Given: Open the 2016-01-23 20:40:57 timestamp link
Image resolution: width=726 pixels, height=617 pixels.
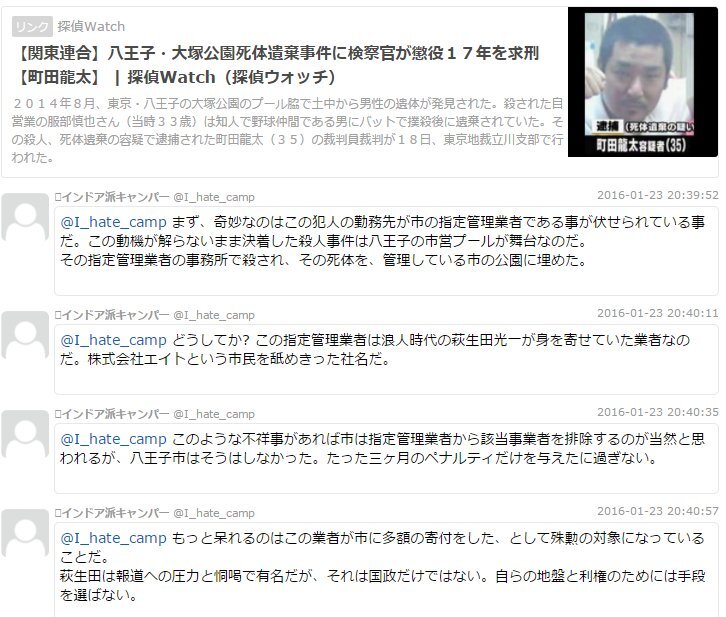Looking at the screenshot, I should (657, 511).
